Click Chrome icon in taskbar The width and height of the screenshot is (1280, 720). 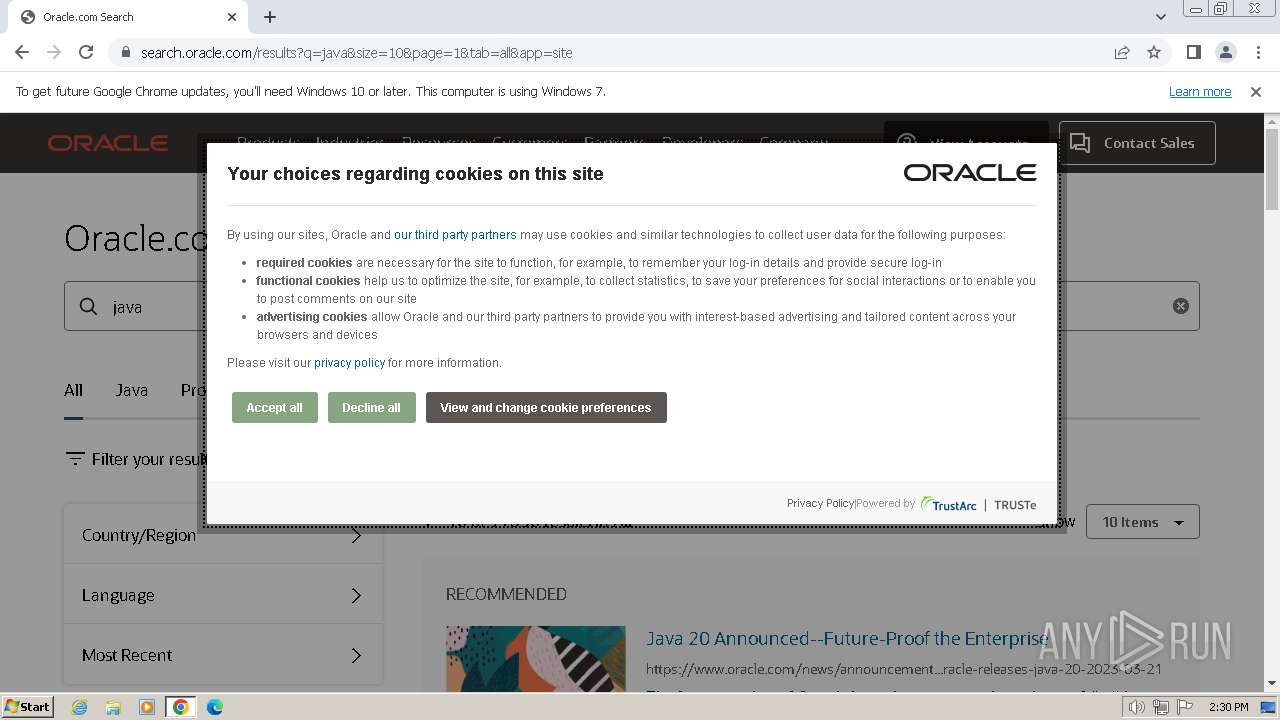click(180, 707)
